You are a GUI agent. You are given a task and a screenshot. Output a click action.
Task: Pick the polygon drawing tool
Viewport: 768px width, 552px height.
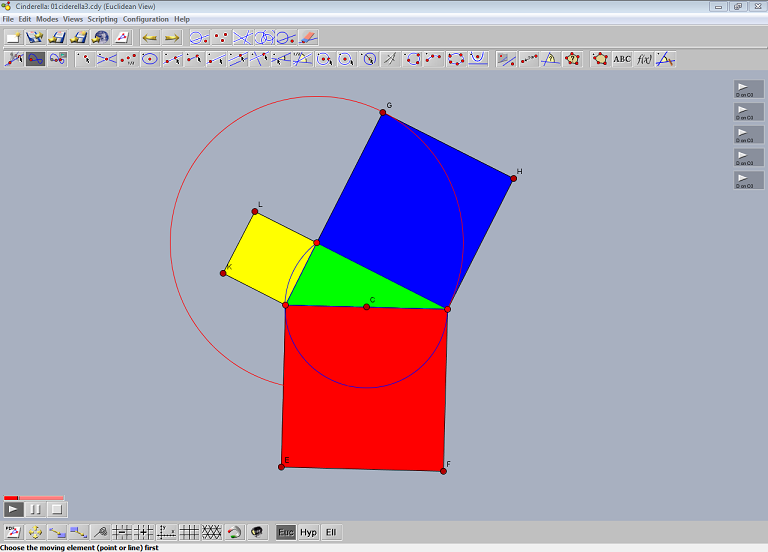[600, 59]
